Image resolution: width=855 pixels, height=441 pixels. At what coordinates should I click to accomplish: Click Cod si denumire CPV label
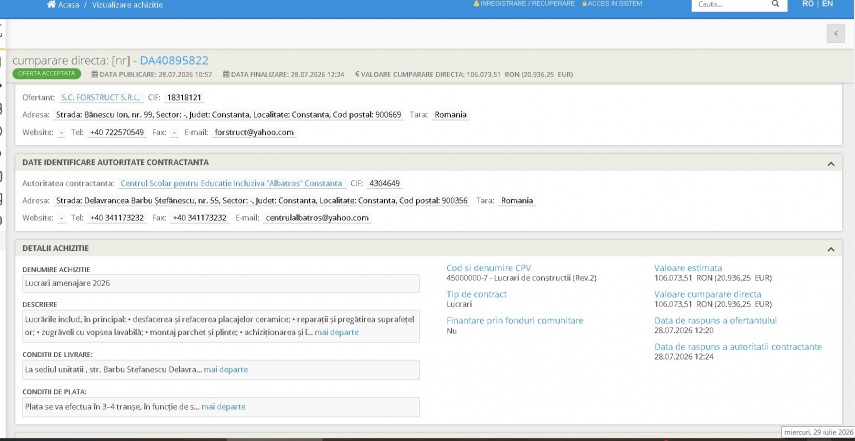pyautogui.click(x=489, y=268)
